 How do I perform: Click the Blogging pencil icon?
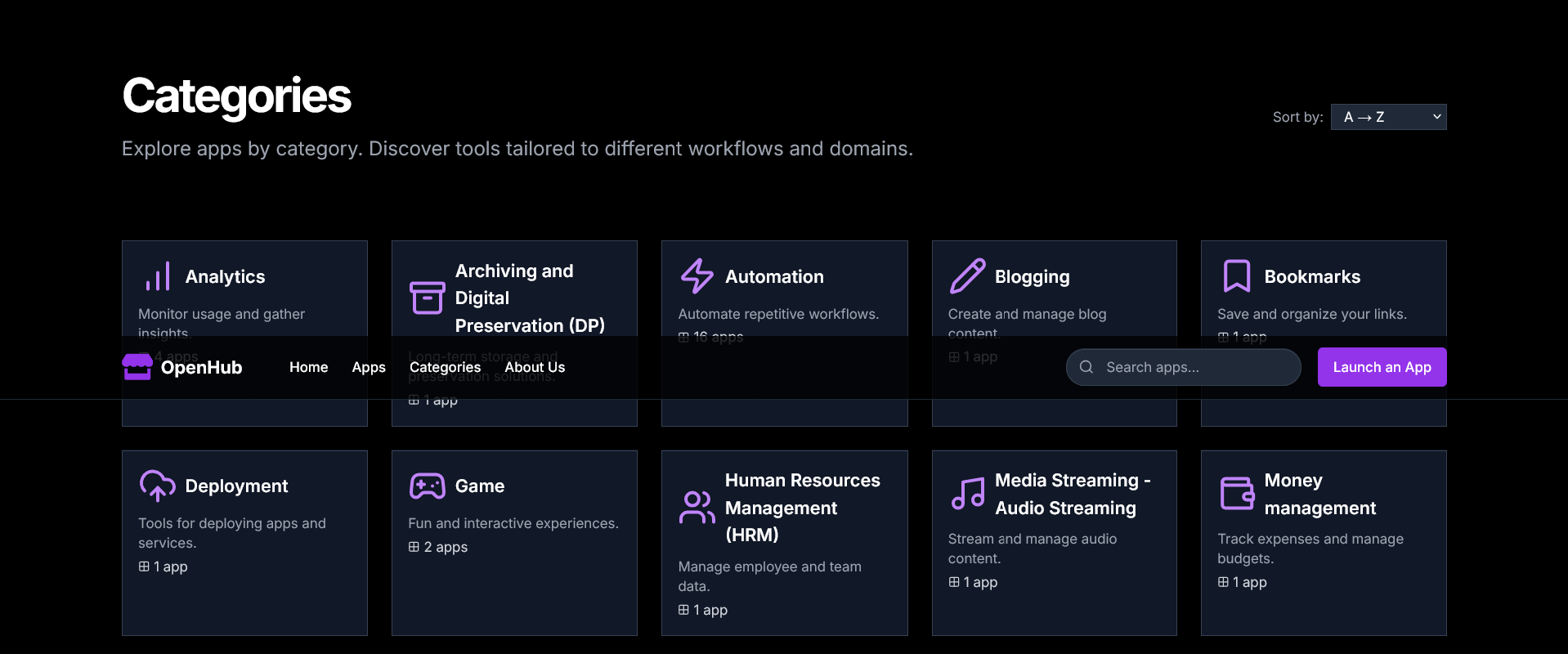pos(967,276)
